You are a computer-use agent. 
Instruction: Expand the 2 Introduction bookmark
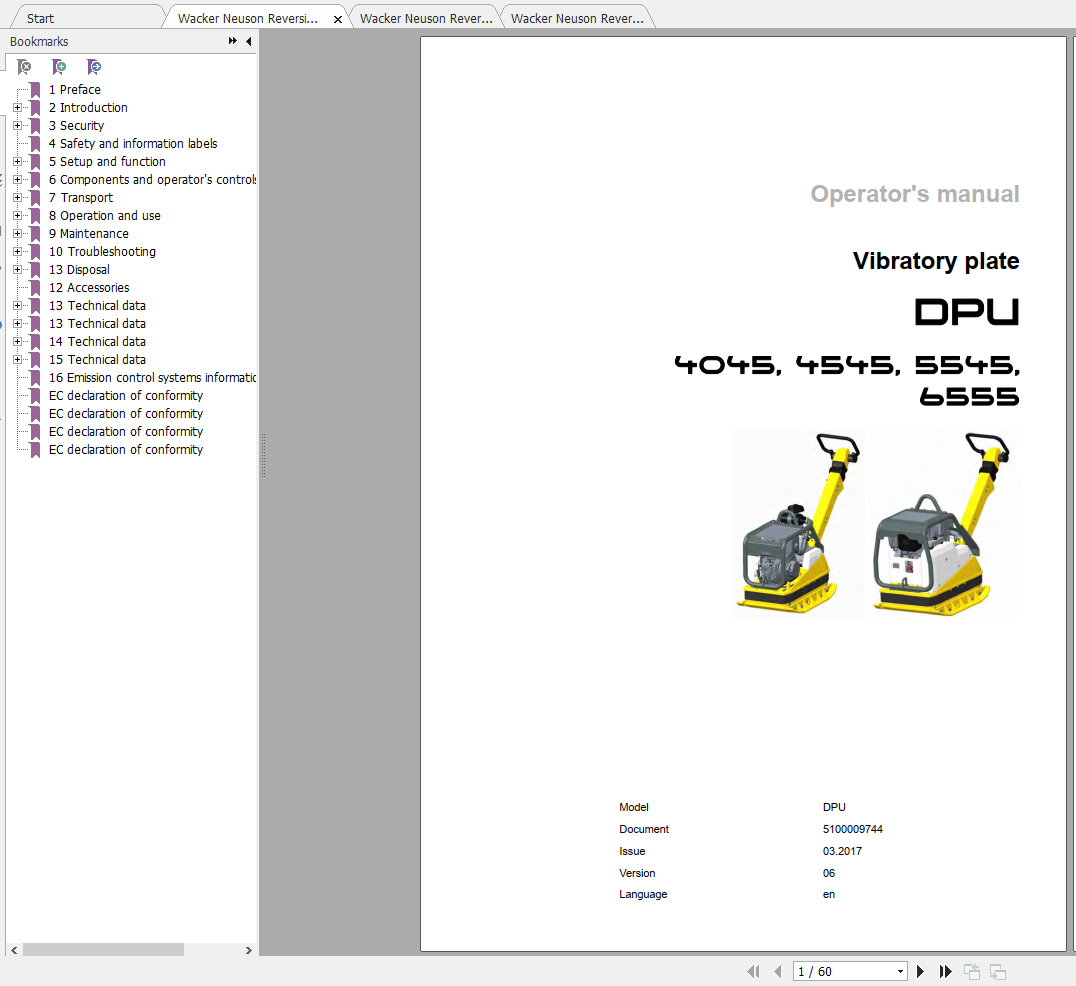17,108
